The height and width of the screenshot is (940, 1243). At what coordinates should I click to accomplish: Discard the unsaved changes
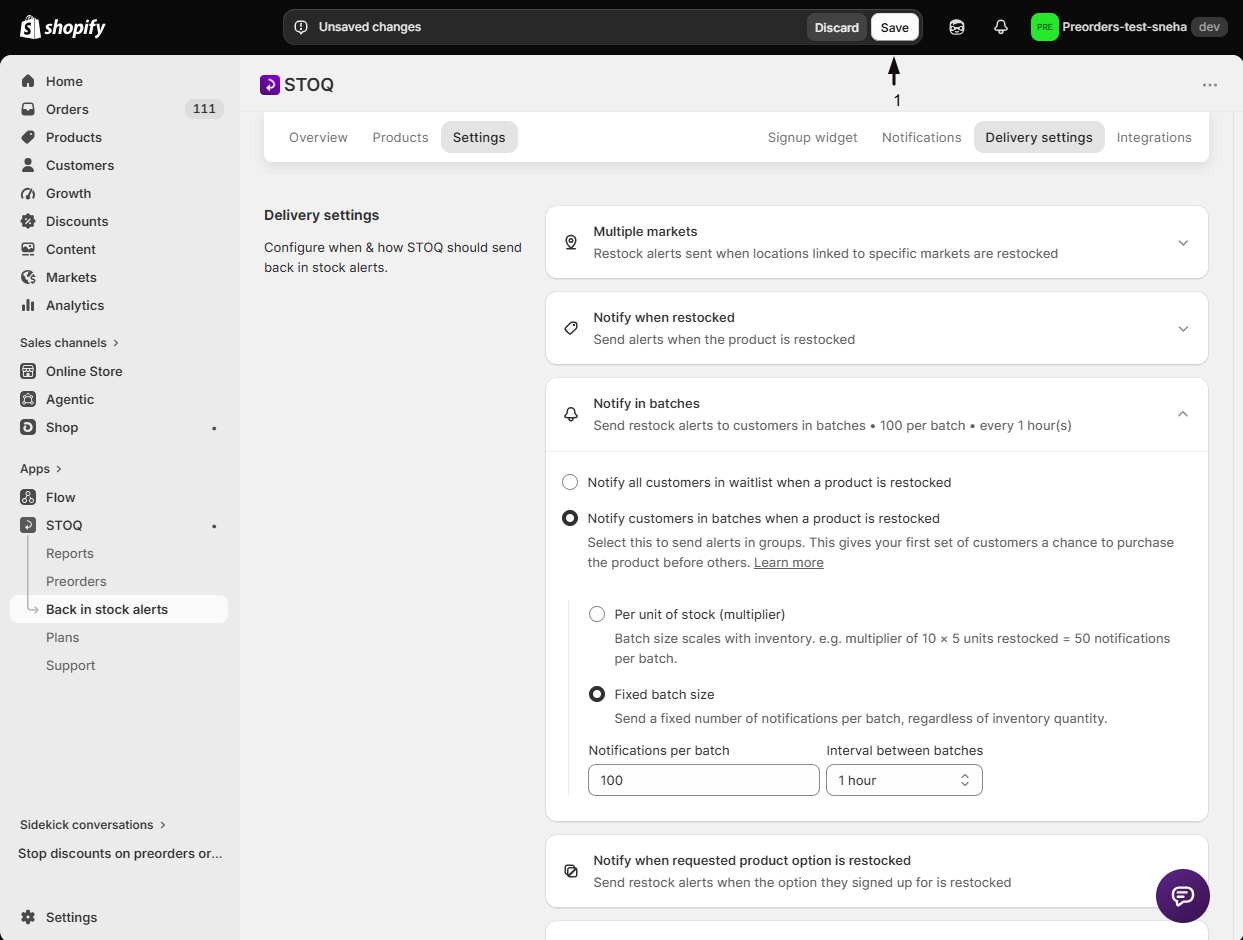[836, 27]
